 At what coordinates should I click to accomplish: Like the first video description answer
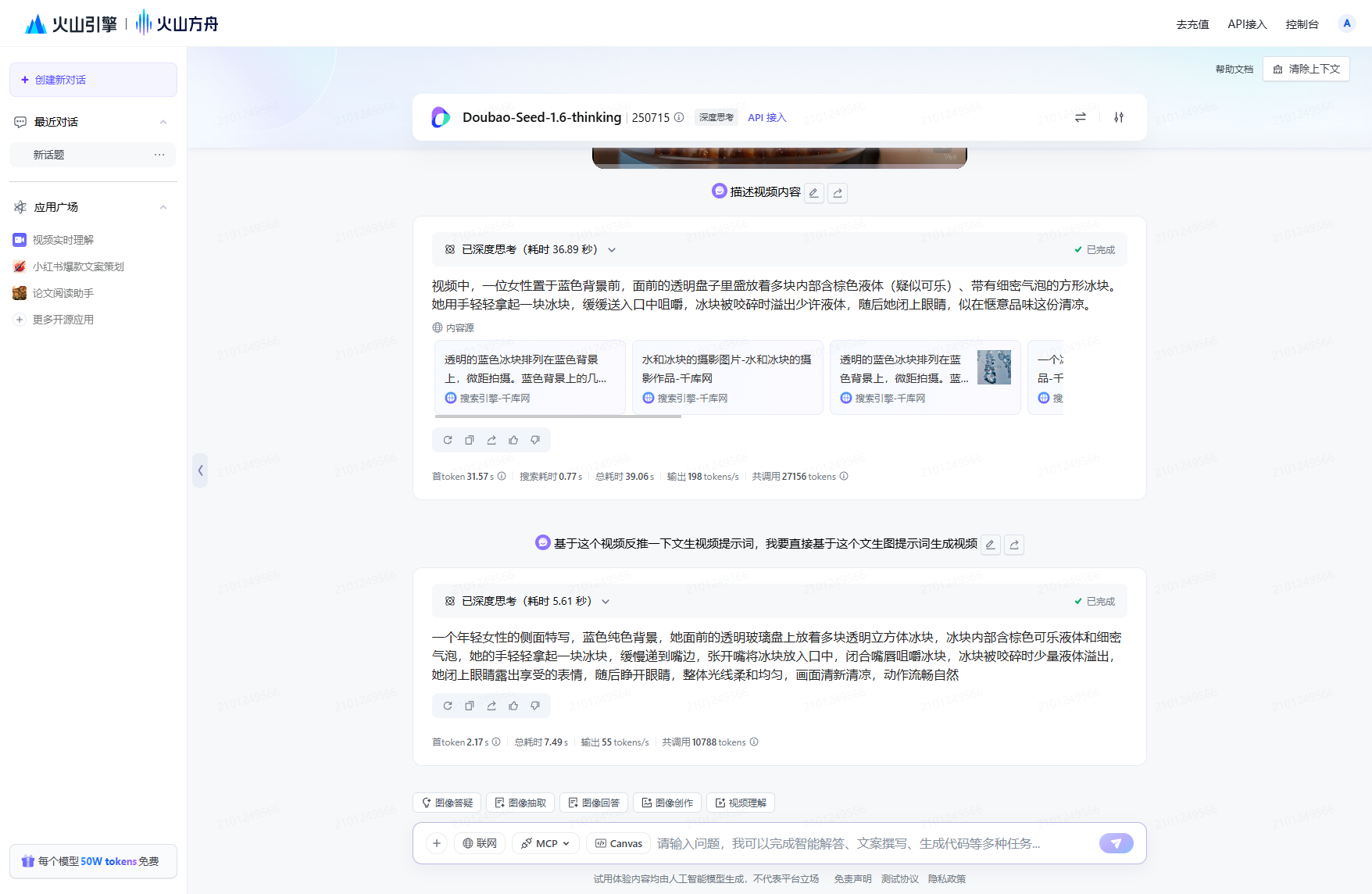[x=513, y=440]
